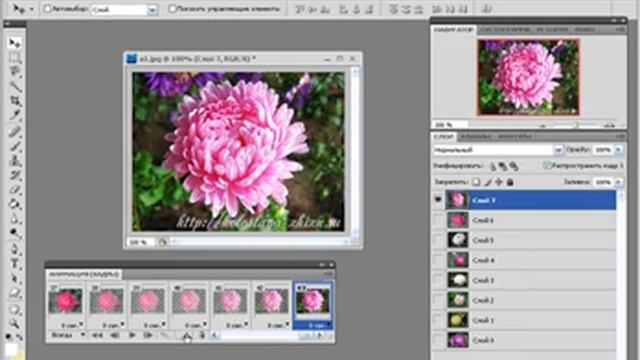Toggle lock layer position
This screenshot has height=360, width=640.
(x=499, y=182)
